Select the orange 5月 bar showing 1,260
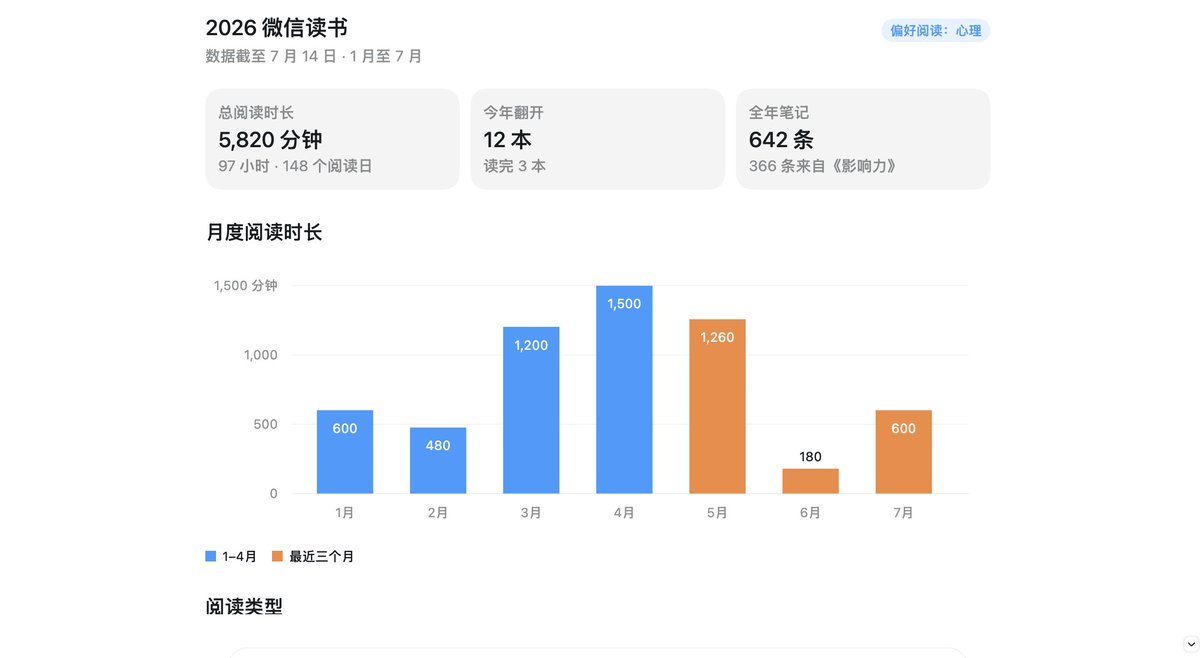The height and width of the screenshot is (658, 1200). coord(717,406)
